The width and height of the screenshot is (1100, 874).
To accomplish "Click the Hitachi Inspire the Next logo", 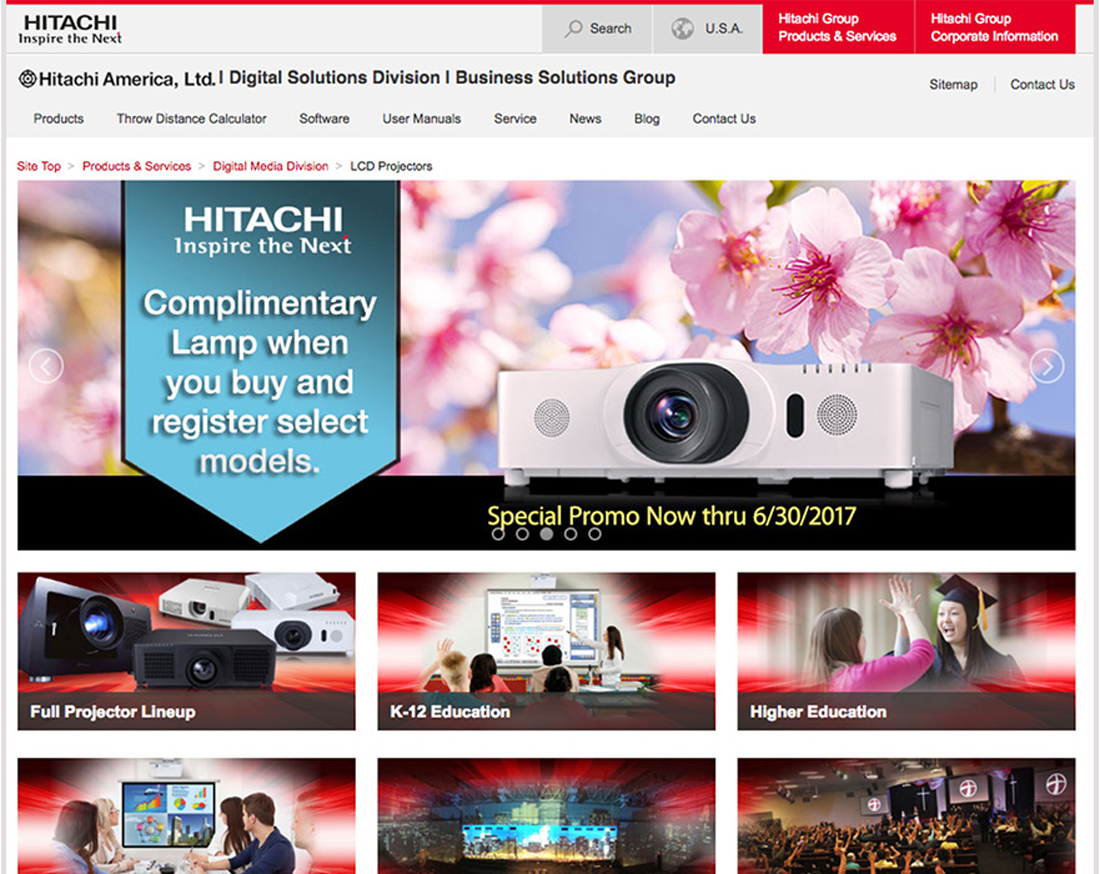I will (69, 29).
